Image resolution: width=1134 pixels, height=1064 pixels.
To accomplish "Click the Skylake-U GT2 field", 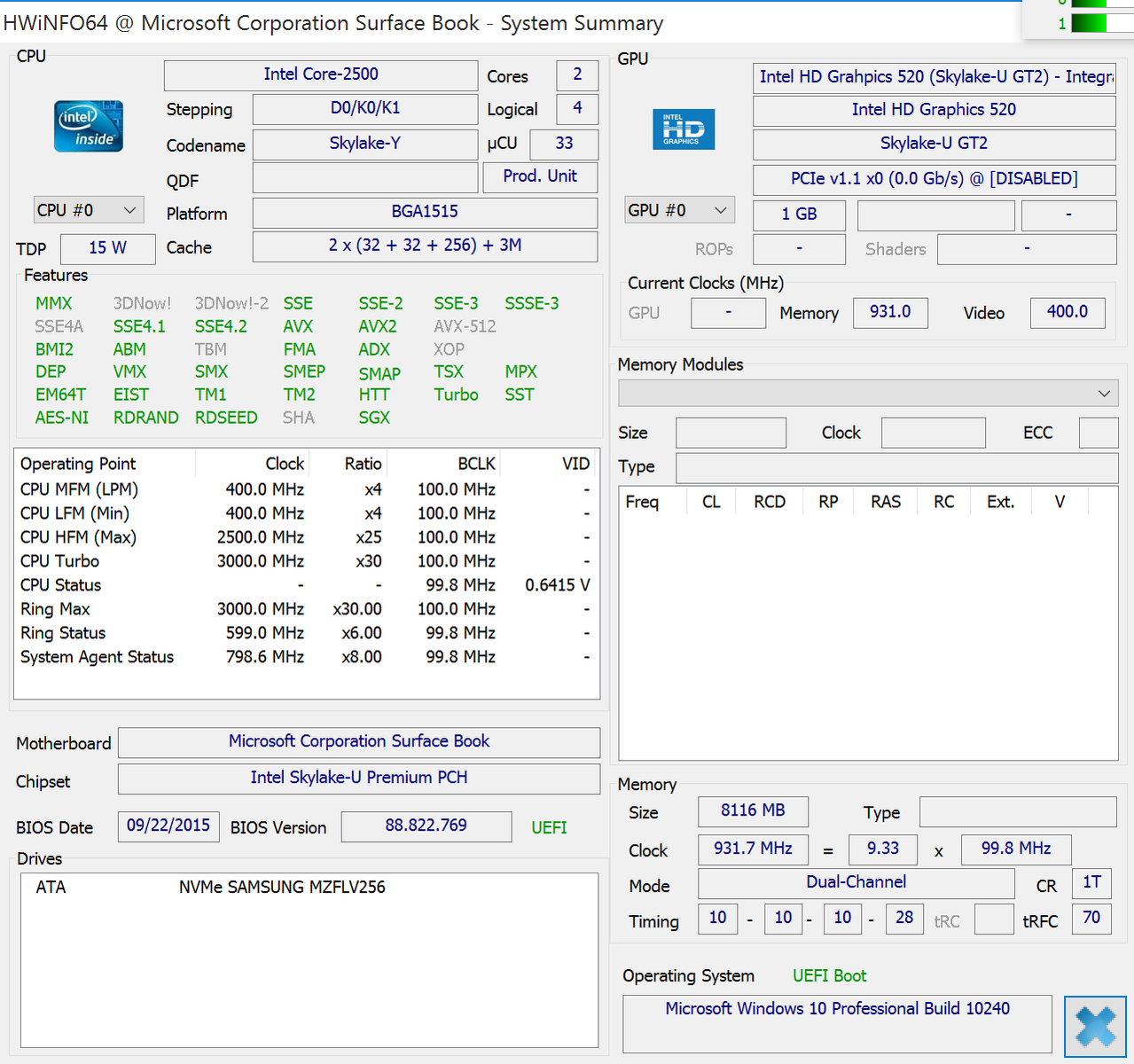I will [x=935, y=144].
